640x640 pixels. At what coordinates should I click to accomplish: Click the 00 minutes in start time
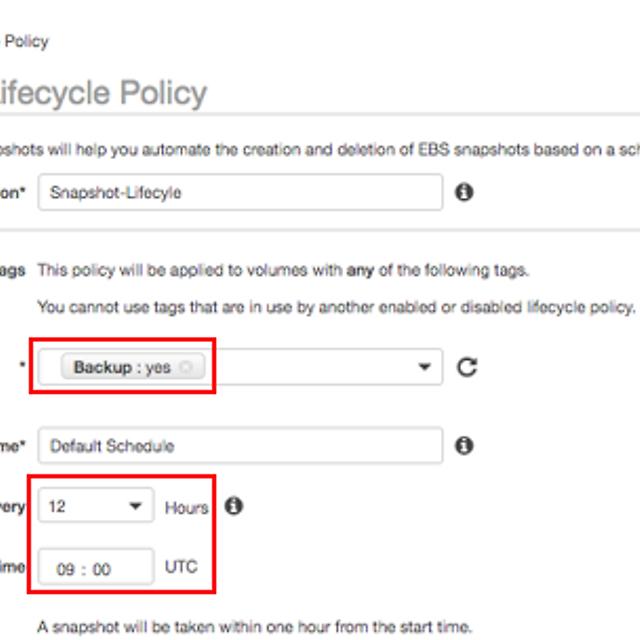pyautogui.click(x=101, y=570)
